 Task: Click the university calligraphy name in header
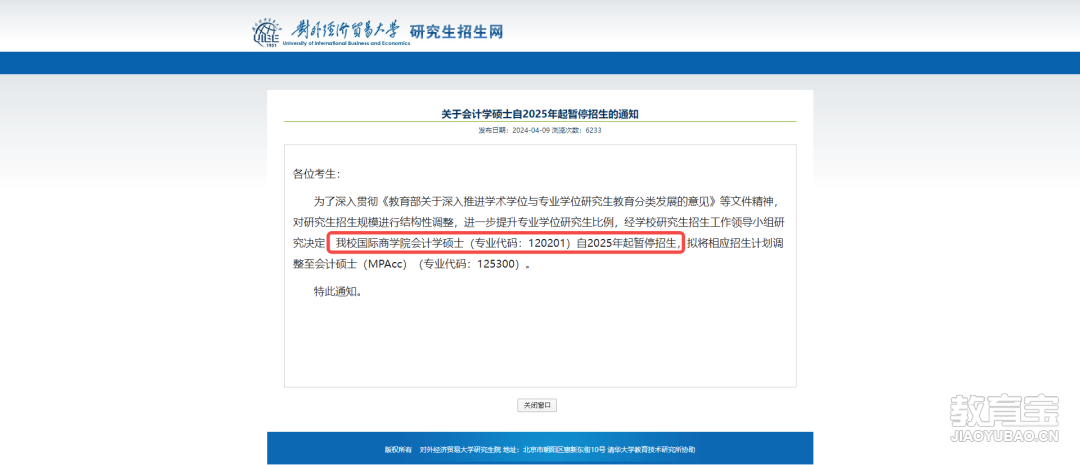pyautogui.click(x=345, y=30)
